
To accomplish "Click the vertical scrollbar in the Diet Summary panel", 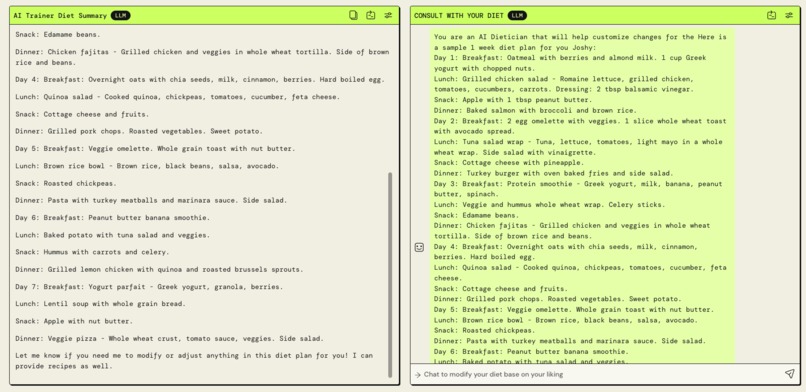I will (390, 275).
